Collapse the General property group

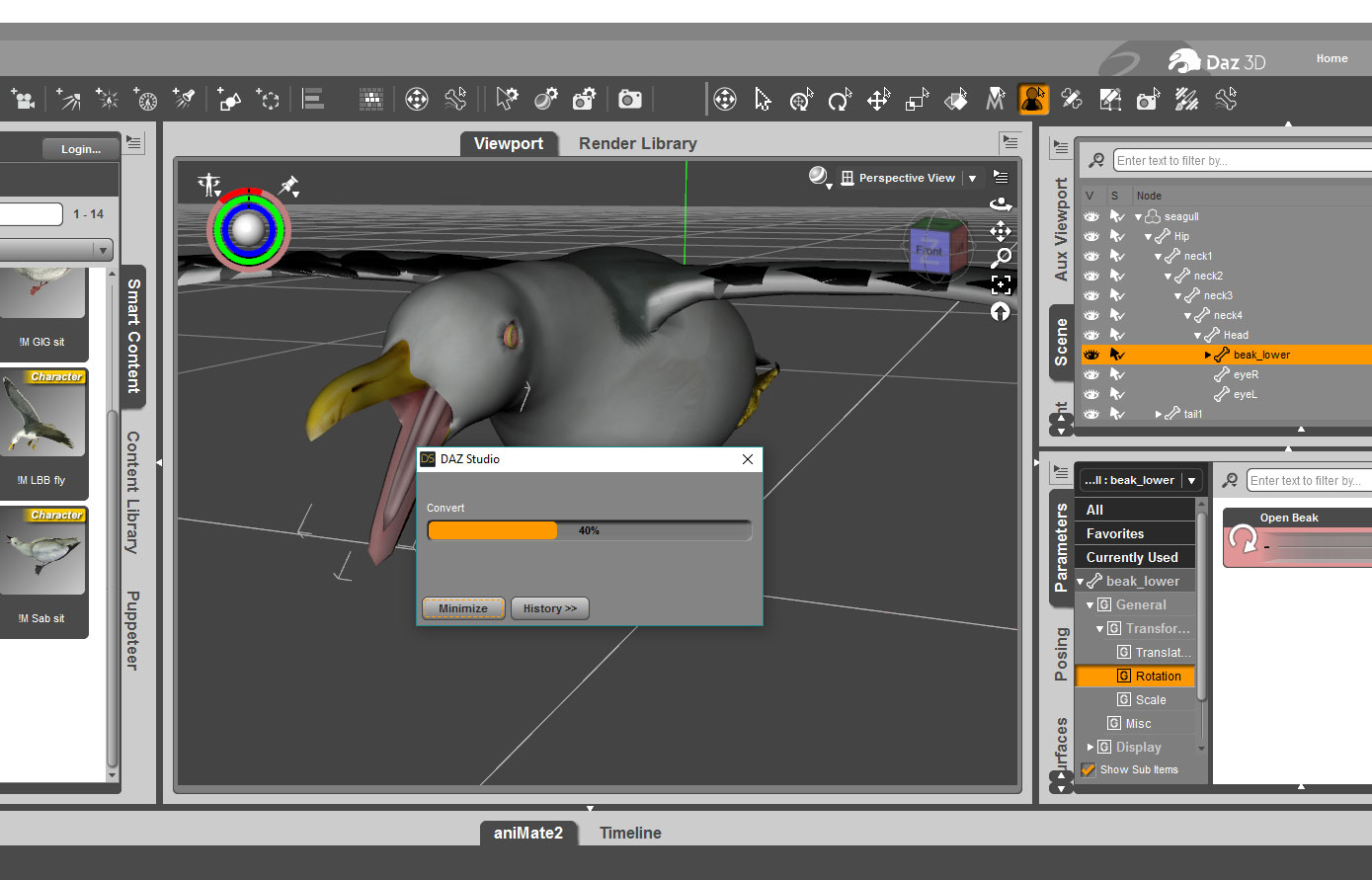(1090, 605)
